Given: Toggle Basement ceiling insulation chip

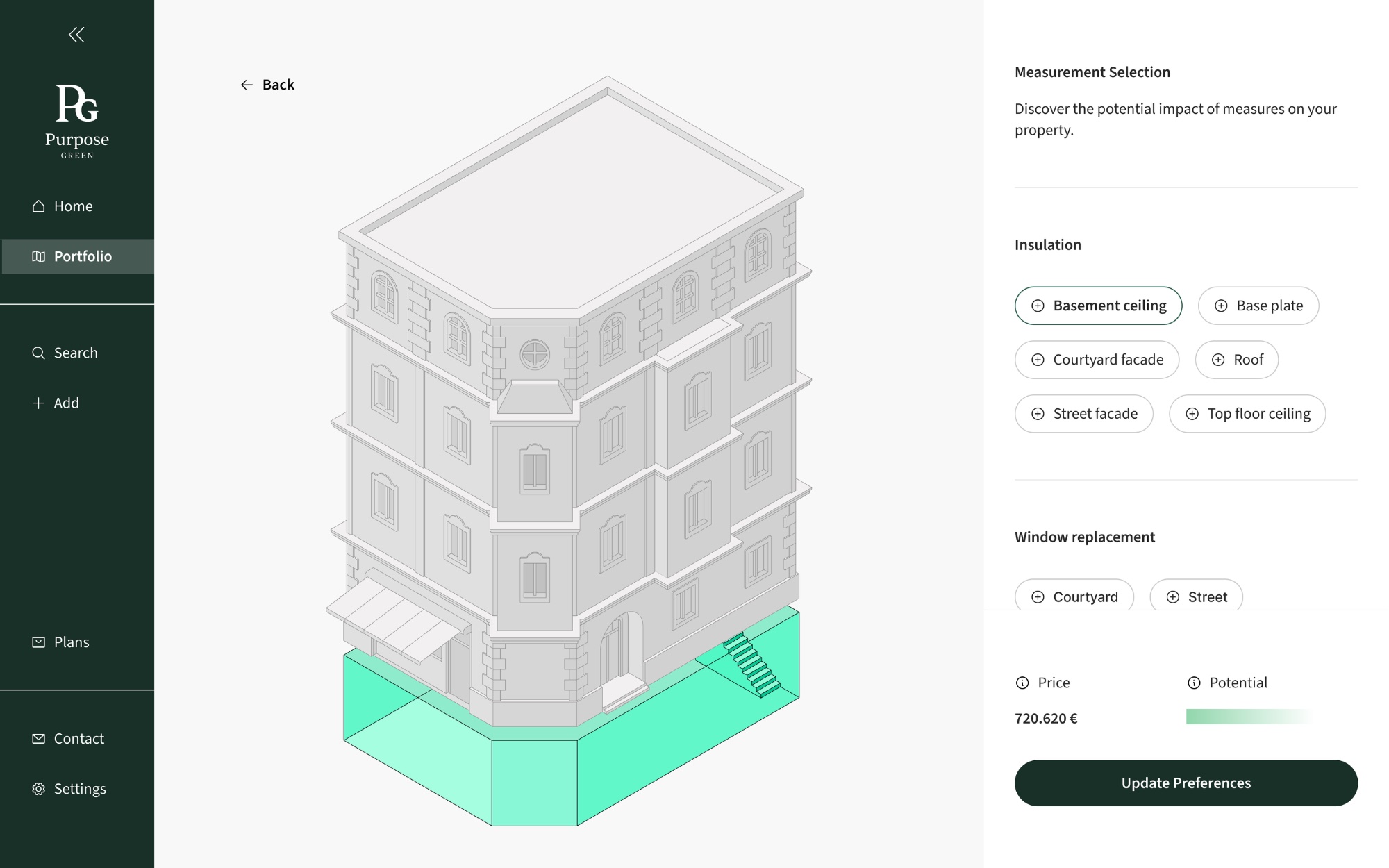Looking at the screenshot, I should point(1098,306).
